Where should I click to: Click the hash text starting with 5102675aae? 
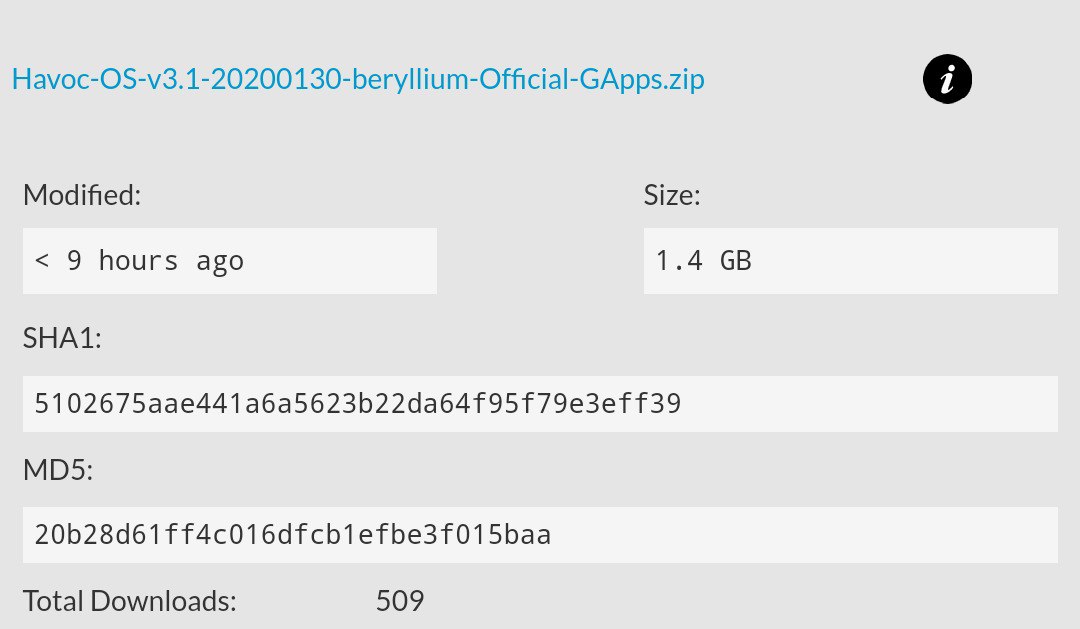[x=357, y=404]
